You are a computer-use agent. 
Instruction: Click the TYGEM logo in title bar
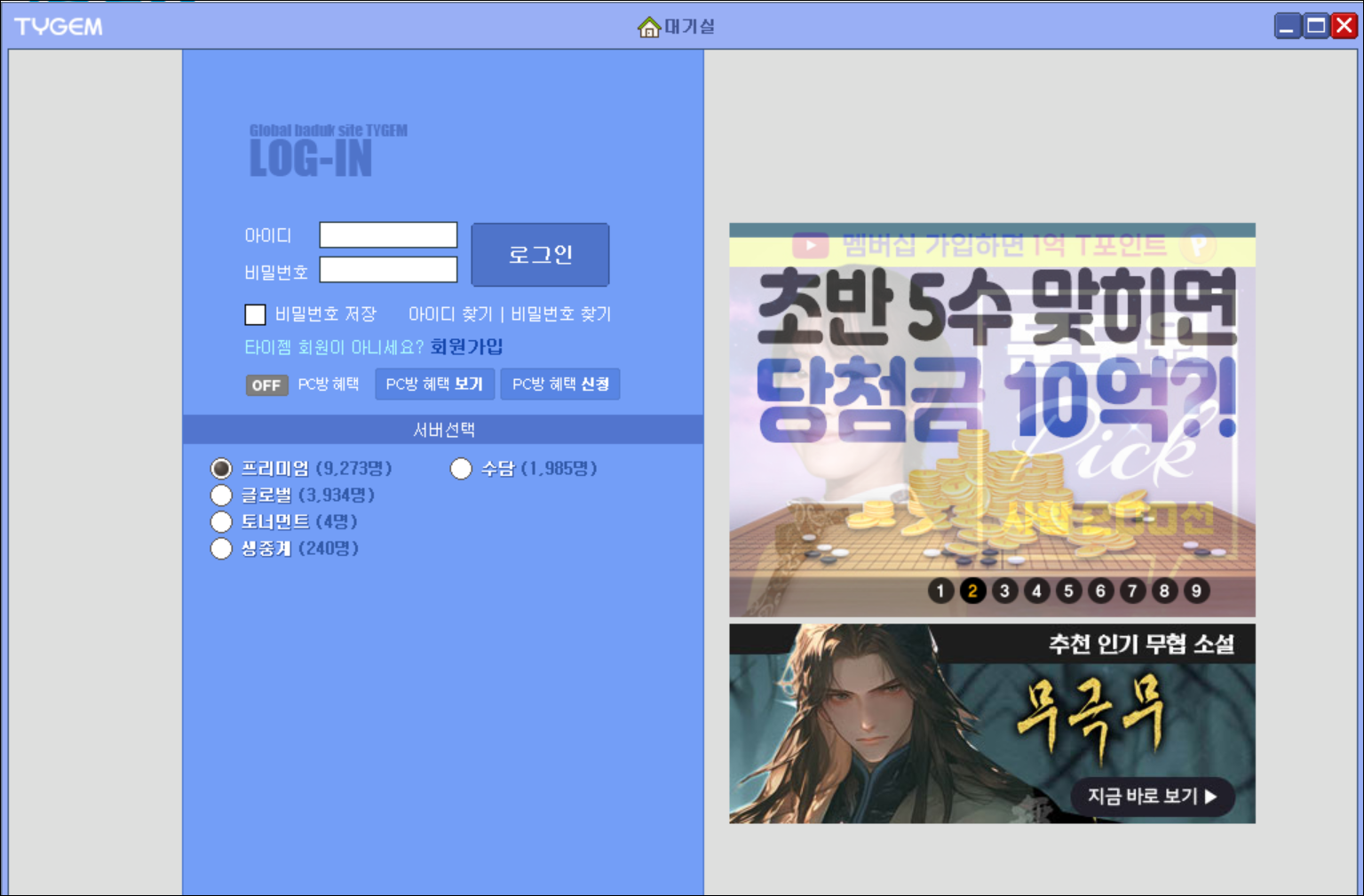pos(59,27)
